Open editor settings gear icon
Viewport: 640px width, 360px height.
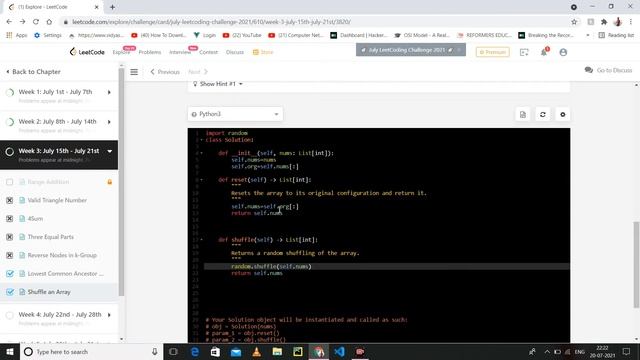click(563, 115)
